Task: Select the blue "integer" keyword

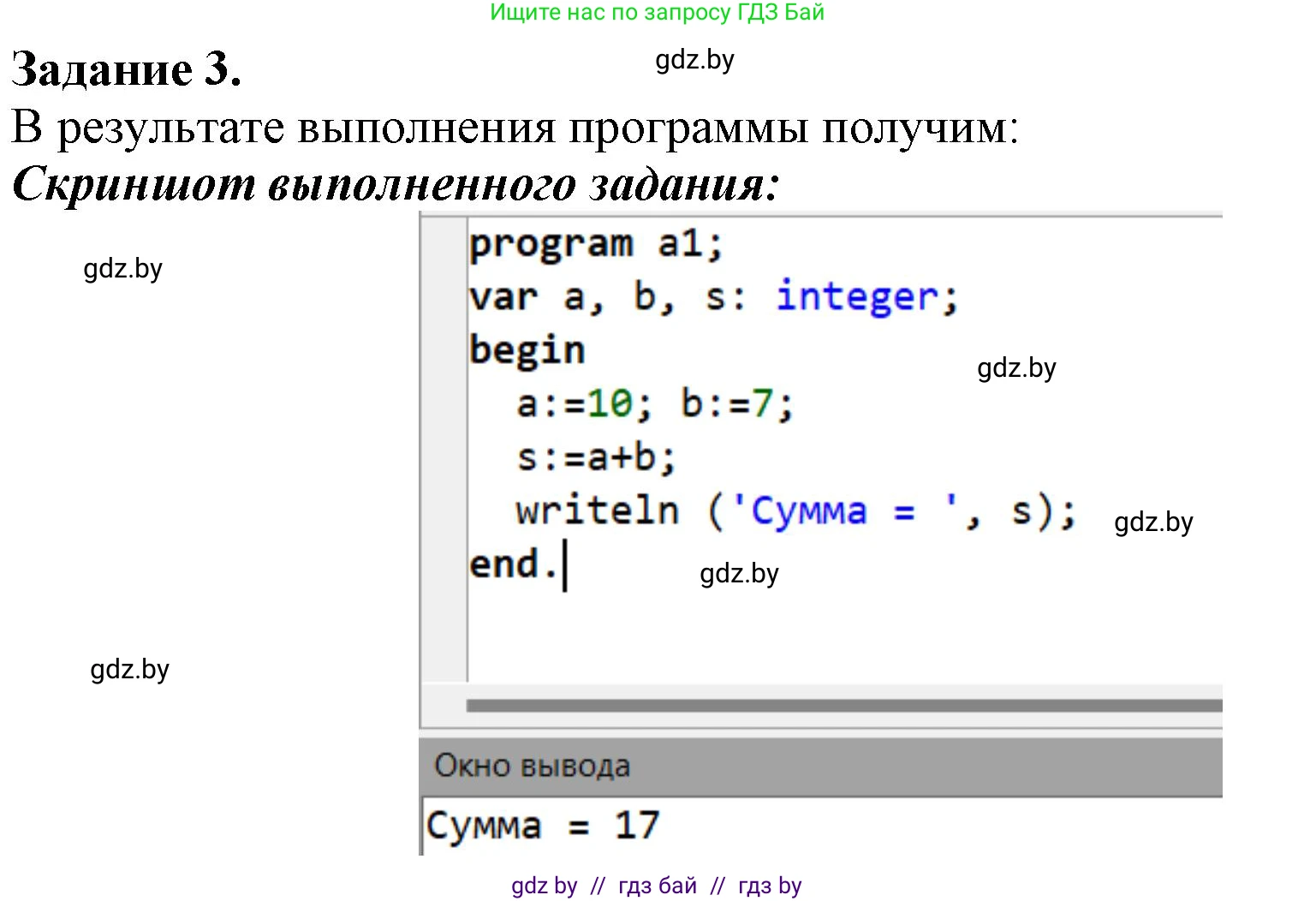Action: [857, 298]
